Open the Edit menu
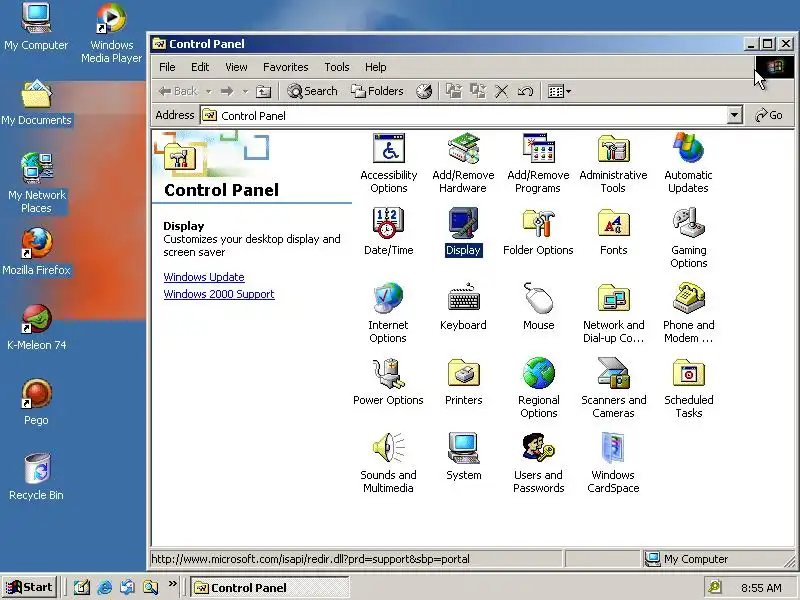This screenshot has width=800, height=600. pyautogui.click(x=200, y=67)
